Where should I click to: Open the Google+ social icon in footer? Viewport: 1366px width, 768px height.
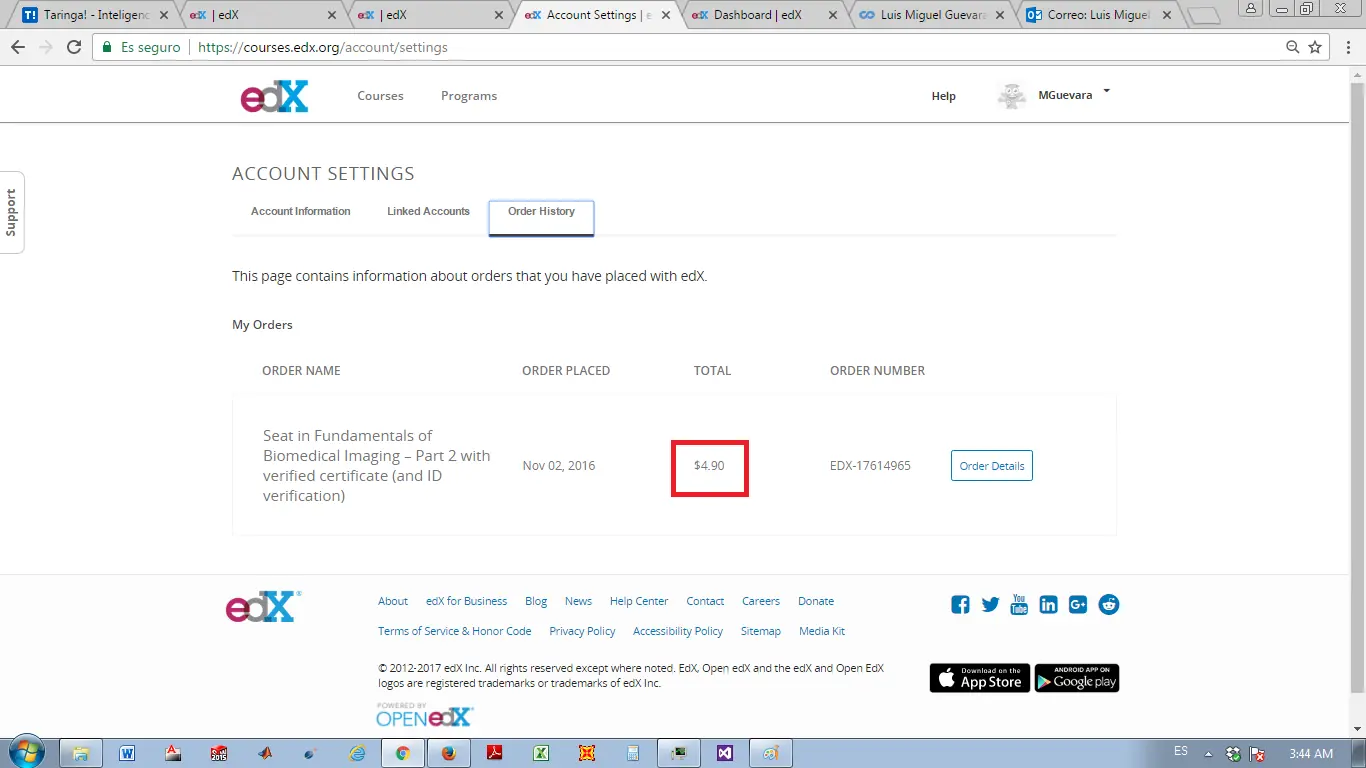[x=1078, y=604]
